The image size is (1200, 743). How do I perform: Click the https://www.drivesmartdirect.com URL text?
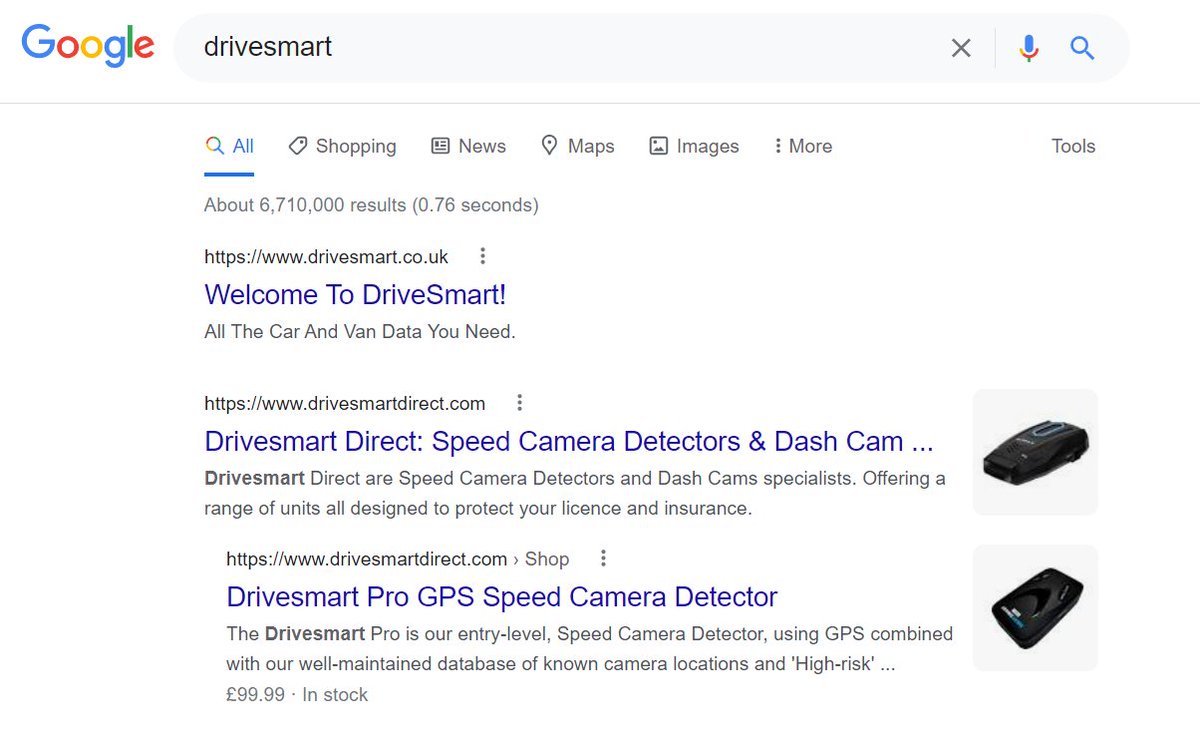pyautogui.click(x=345, y=404)
